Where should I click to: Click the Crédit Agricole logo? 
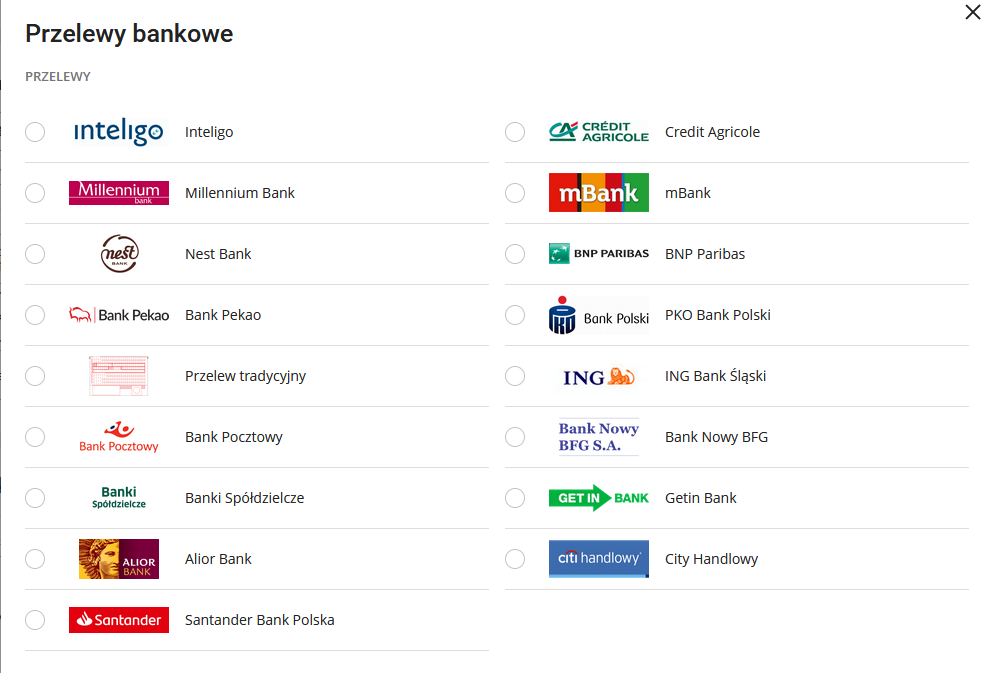click(x=598, y=131)
